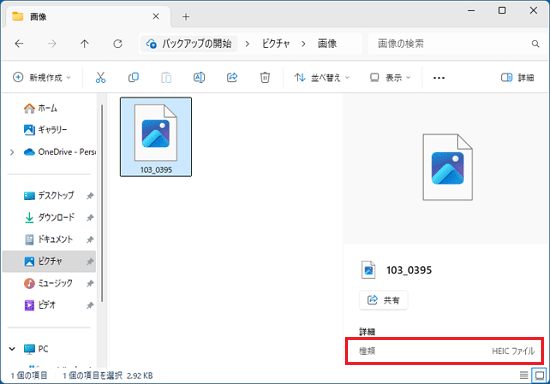This screenshot has width=550, height=384.
Task: Open the 表示 view dropdown
Action: click(x=390, y=78)
